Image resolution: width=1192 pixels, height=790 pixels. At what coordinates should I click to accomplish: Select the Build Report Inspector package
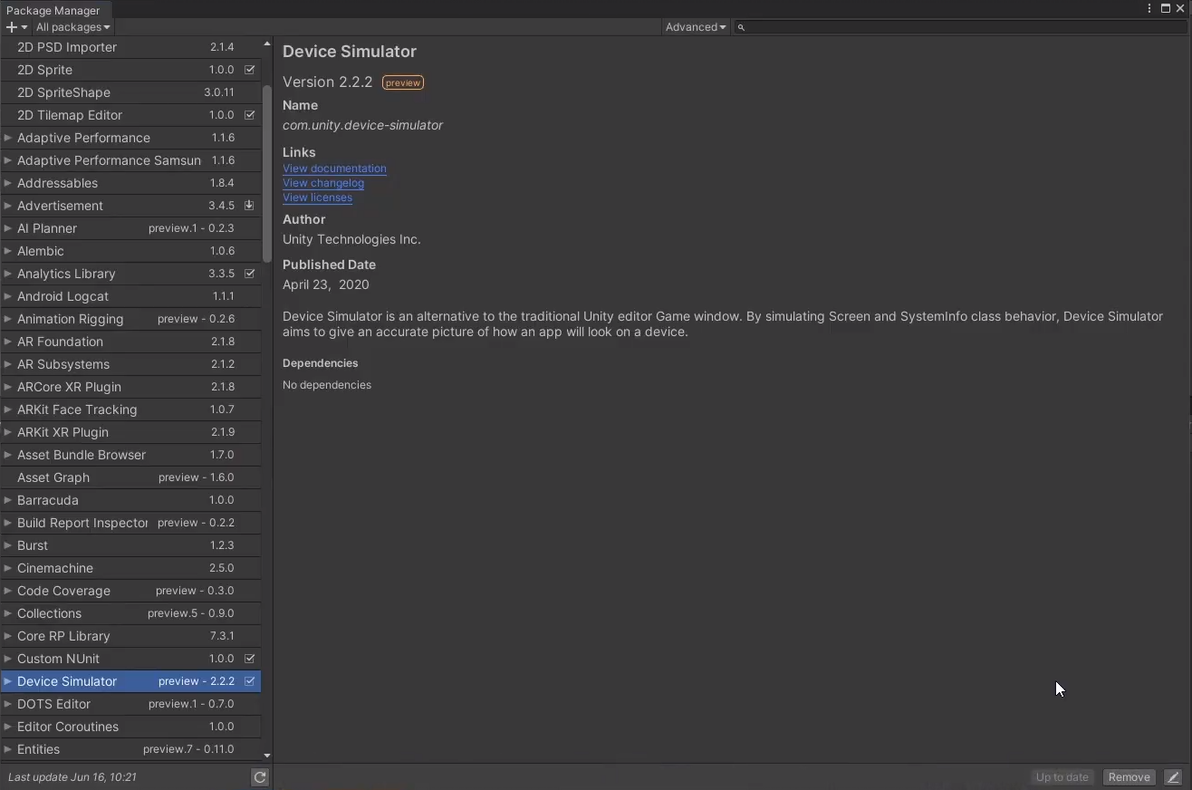click(131, 522)
